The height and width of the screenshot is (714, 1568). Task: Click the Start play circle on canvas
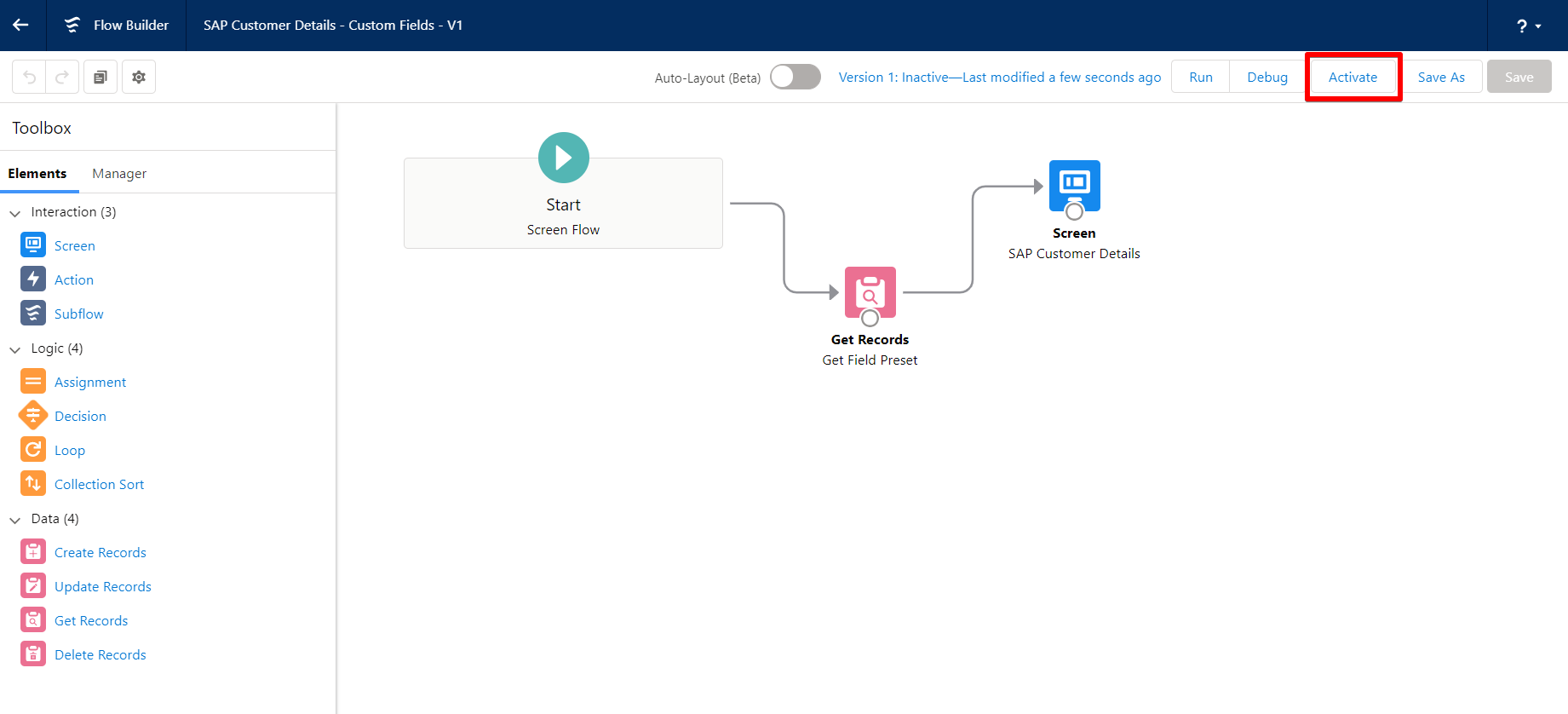pyautogui.click(x=564, y=158)
